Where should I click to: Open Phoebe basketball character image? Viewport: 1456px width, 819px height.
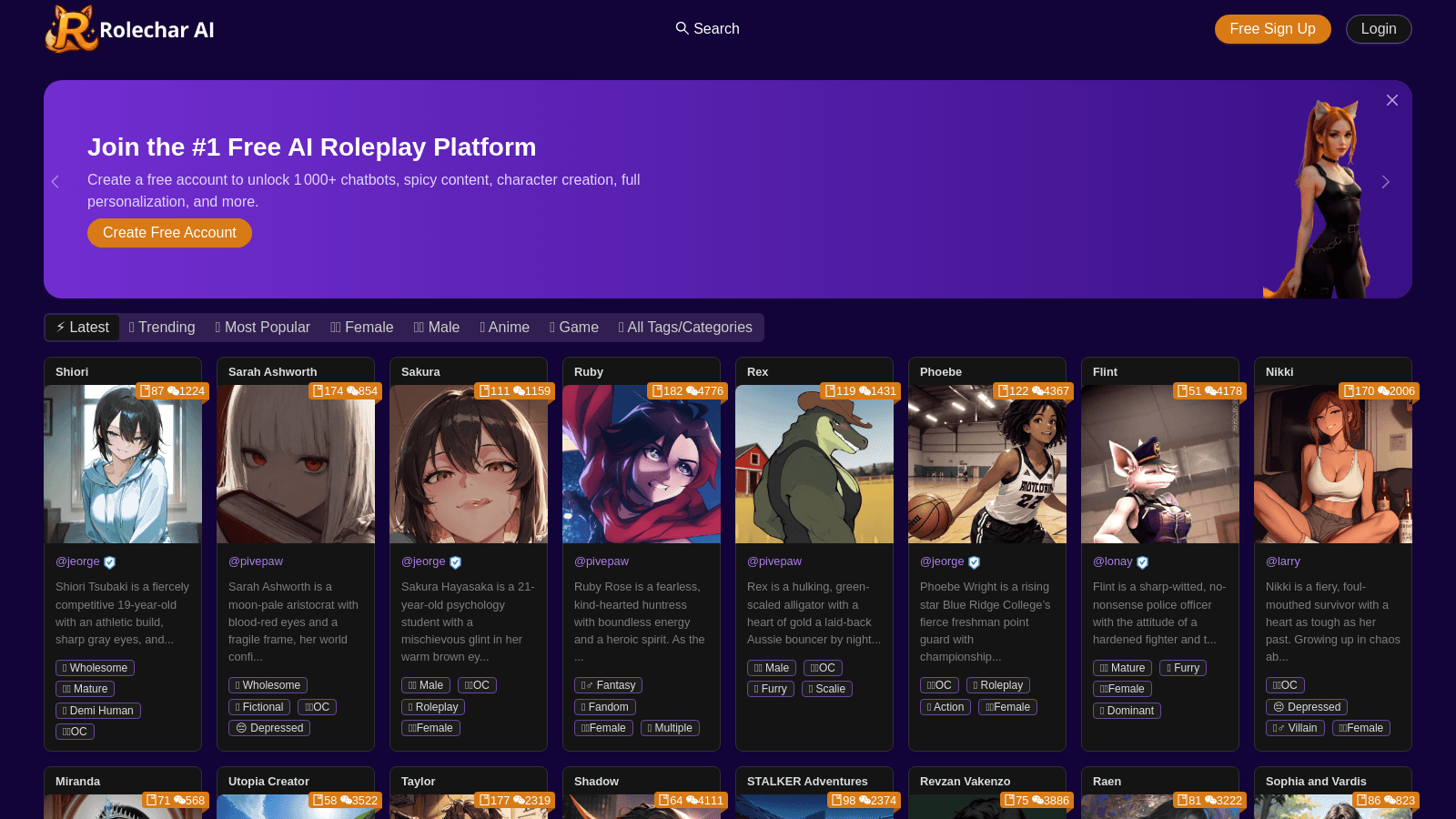[x=987, y=464]
